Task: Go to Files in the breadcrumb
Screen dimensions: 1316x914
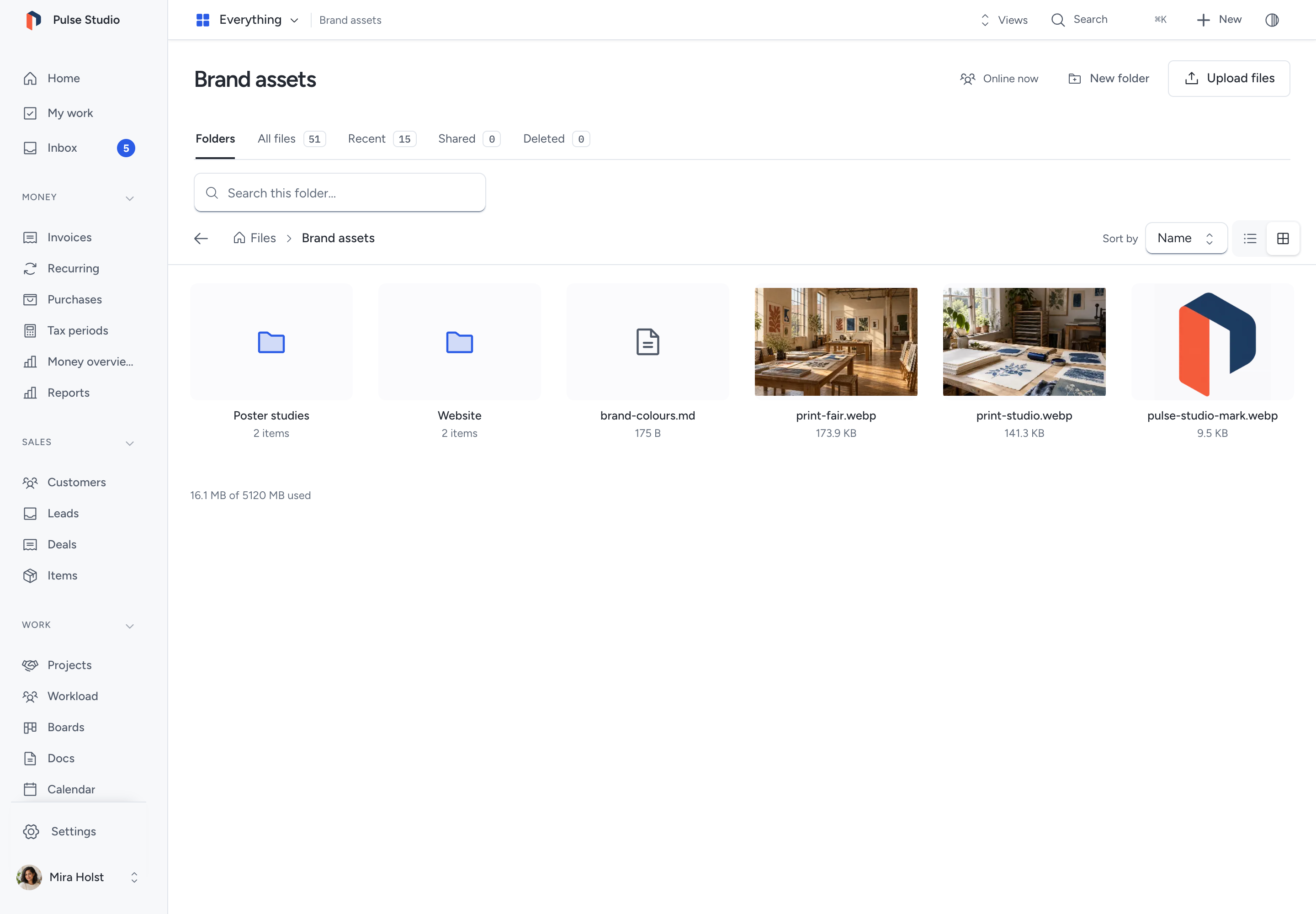Action: 255,238
